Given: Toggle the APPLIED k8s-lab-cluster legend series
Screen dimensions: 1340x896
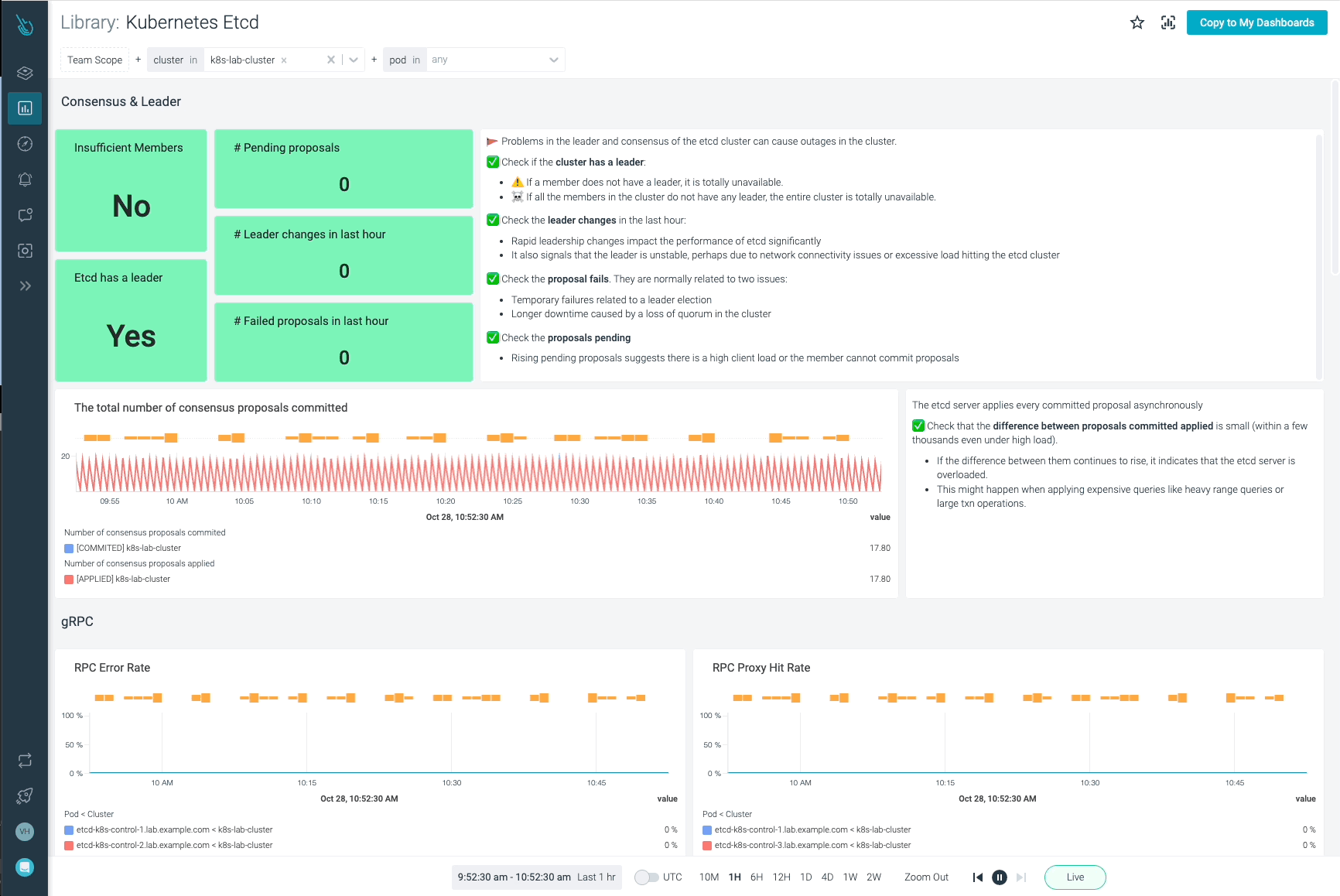Looking at the screenshot, I should (x=123, y=579).
